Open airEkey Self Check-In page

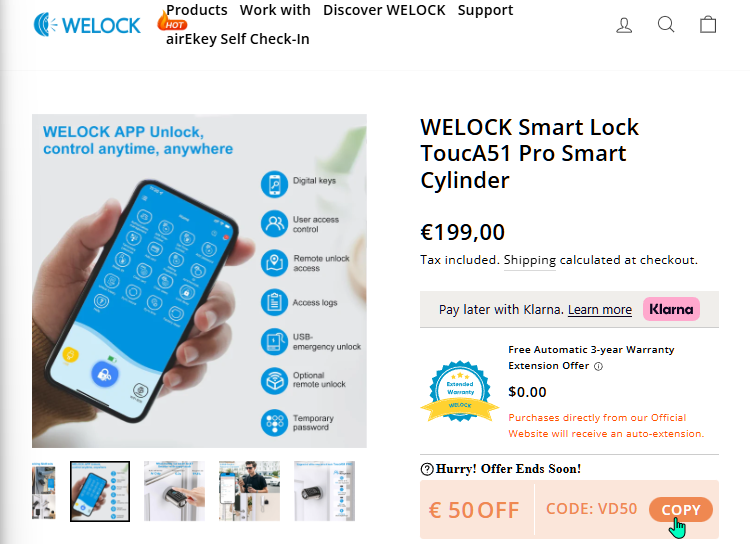click(x=238, y=39)
